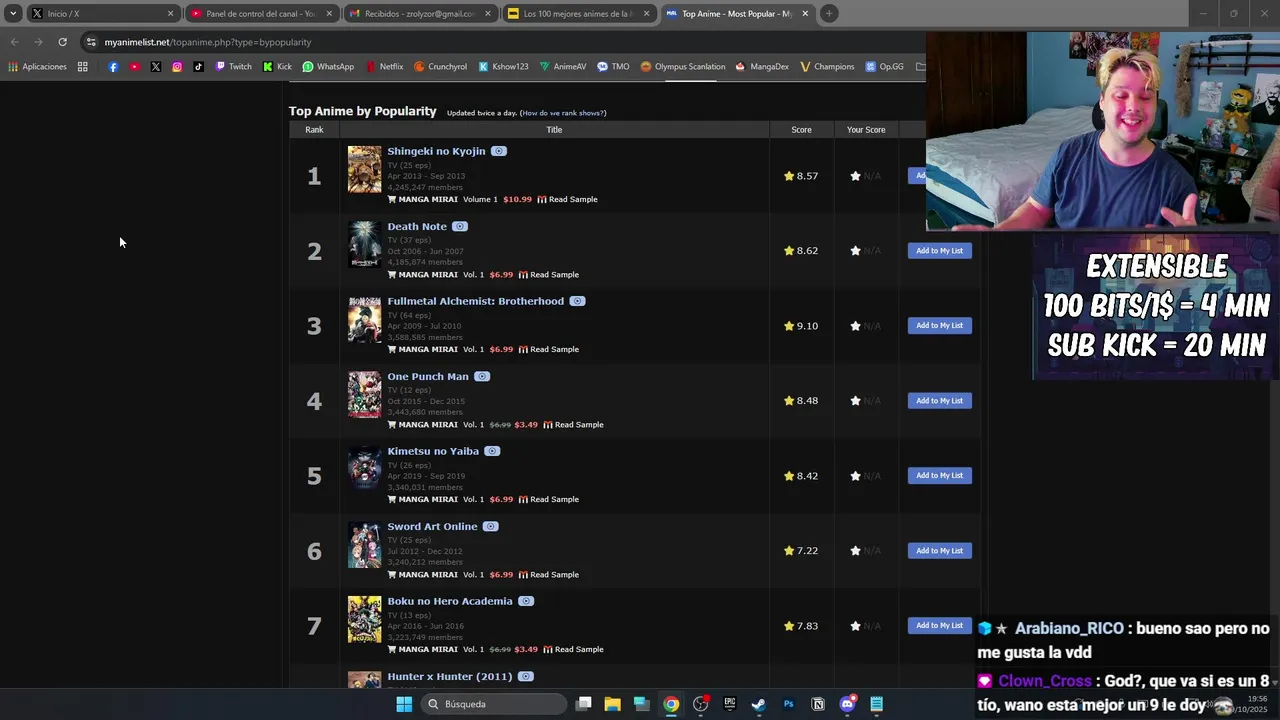Viewport: 1280px width, 720px height.
Task: Open the Olympus Scanlation bookmark
Action: (x=682, y=67)
